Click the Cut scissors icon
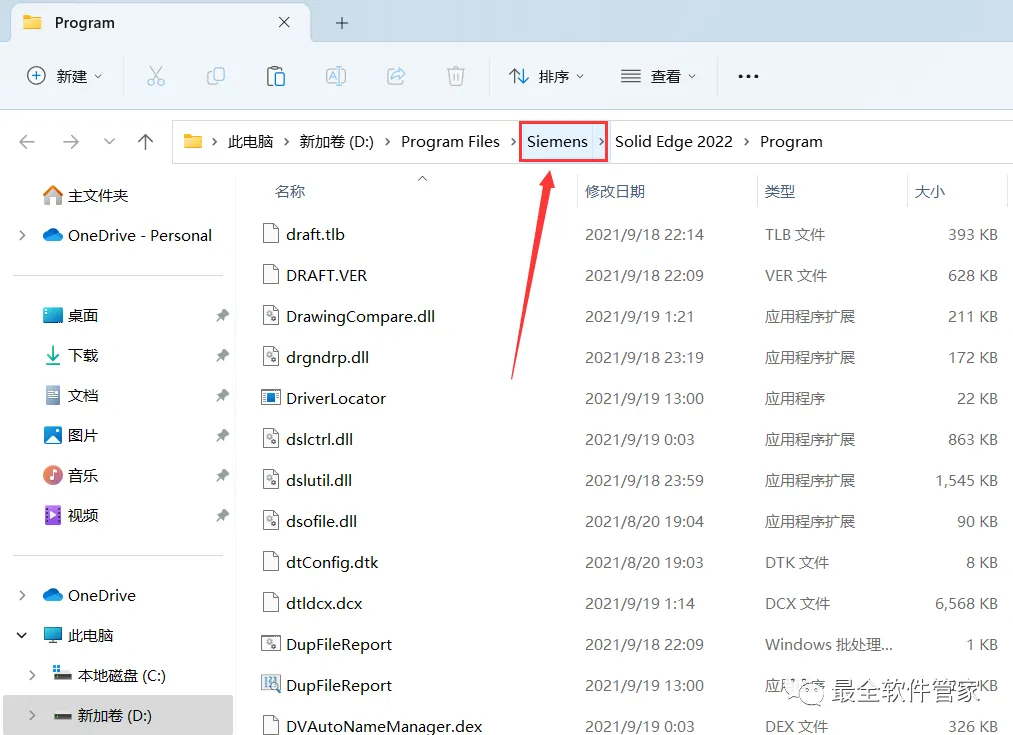The width and height of the screenshot is (1013, 735). [x=156, y=76]
